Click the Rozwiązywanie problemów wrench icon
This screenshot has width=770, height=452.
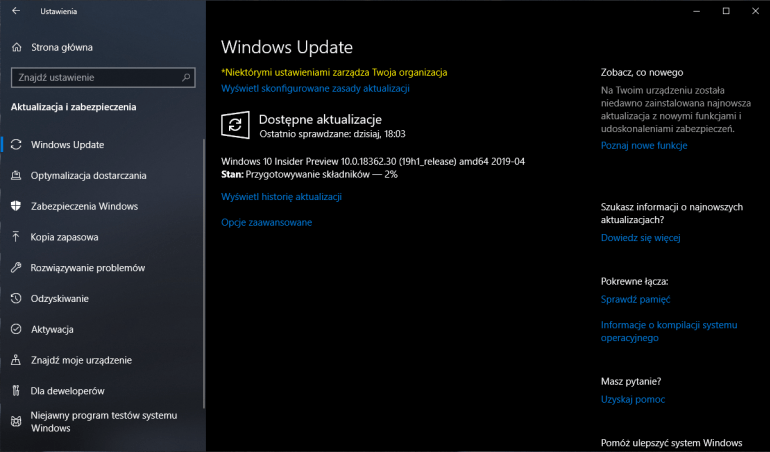16,268
